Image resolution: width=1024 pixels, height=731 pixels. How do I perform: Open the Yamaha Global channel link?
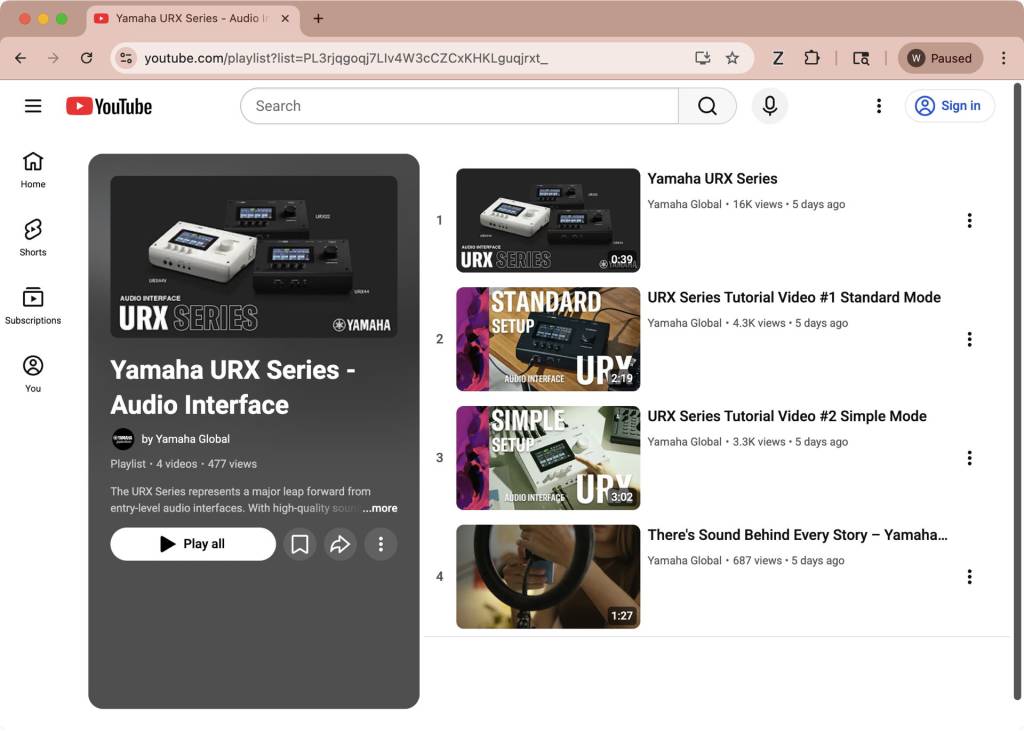(185, 439)
